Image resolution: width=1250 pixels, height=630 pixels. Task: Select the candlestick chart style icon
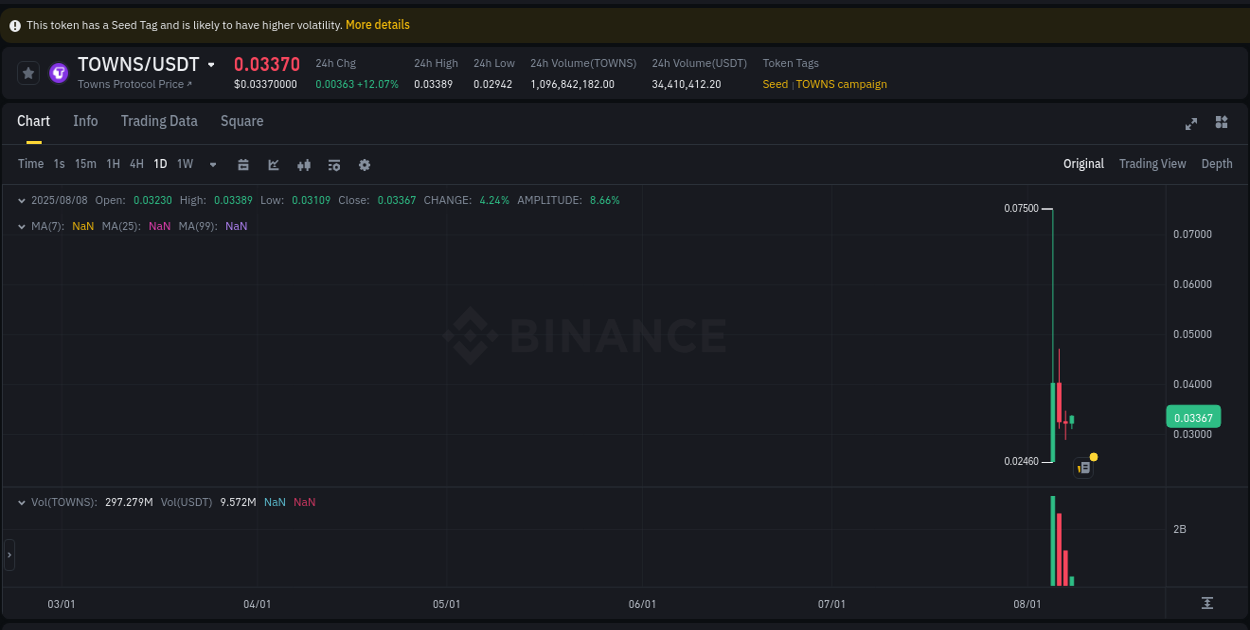[x=304, y=164]
